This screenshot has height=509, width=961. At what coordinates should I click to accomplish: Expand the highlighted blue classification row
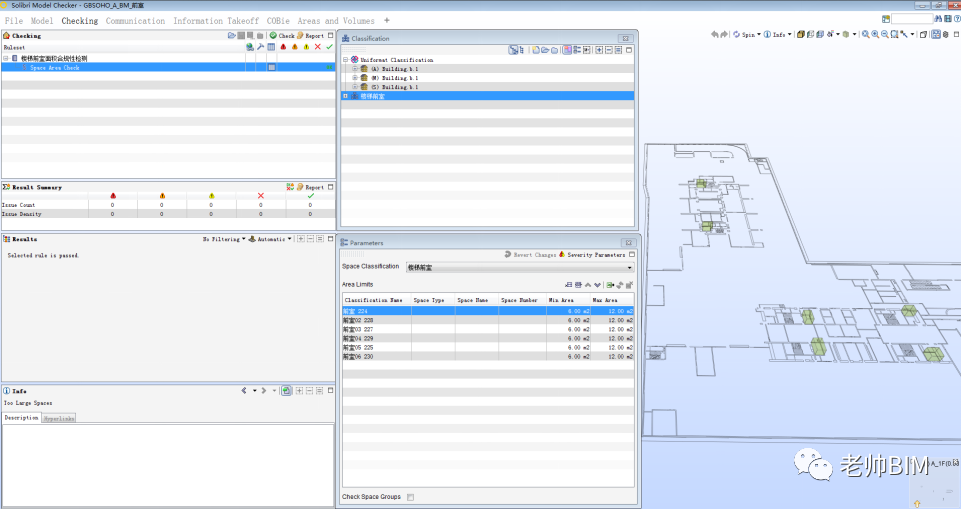(345, 96)
